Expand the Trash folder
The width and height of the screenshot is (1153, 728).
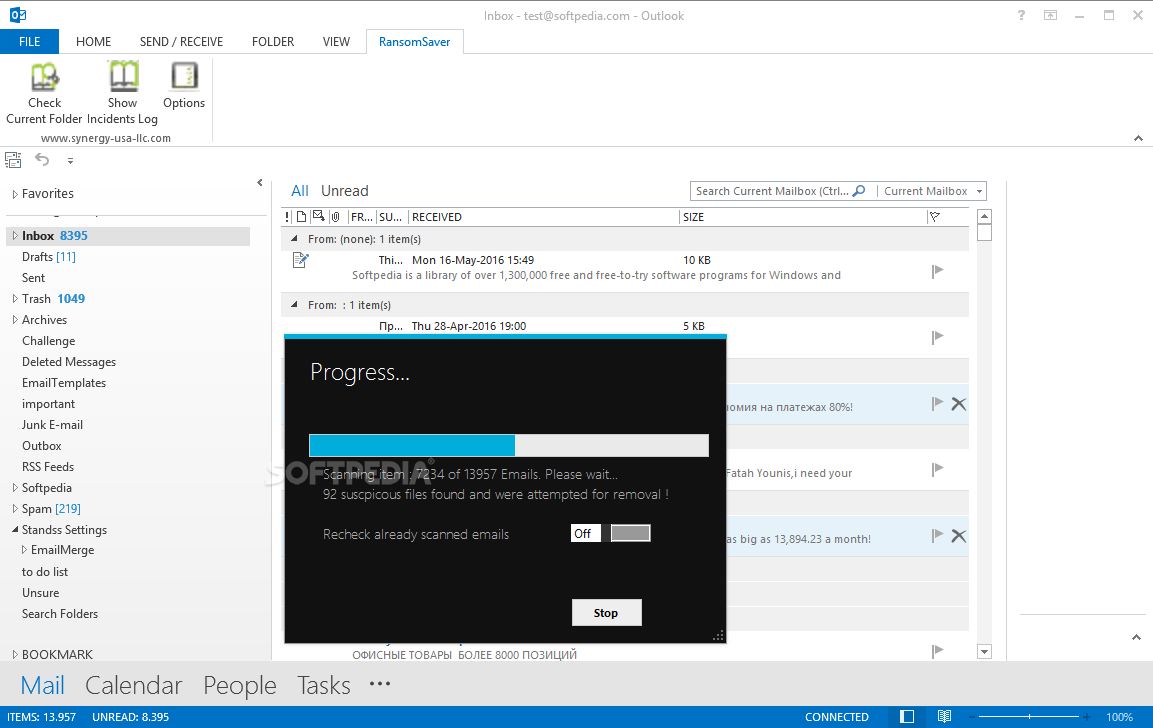[x=15, y=299]
